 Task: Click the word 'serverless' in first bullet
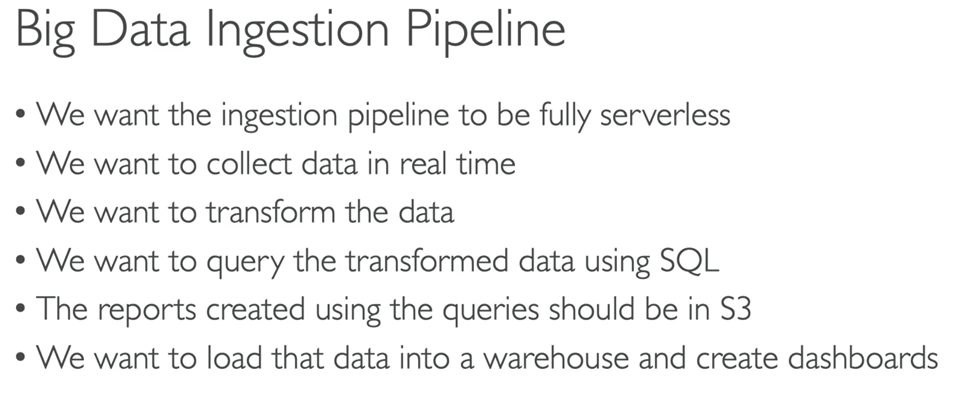pyautogui.click(x=665, y=114)
